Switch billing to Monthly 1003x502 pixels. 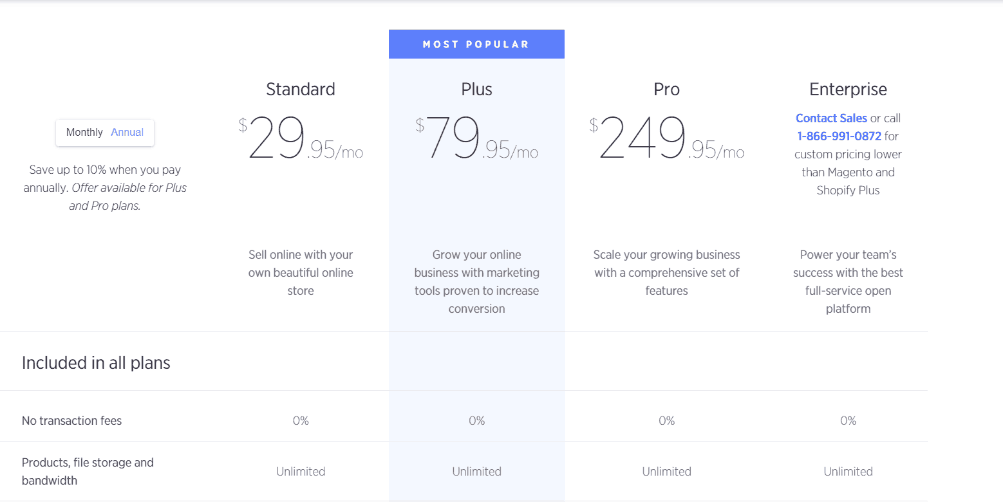(x=84, y=132)
